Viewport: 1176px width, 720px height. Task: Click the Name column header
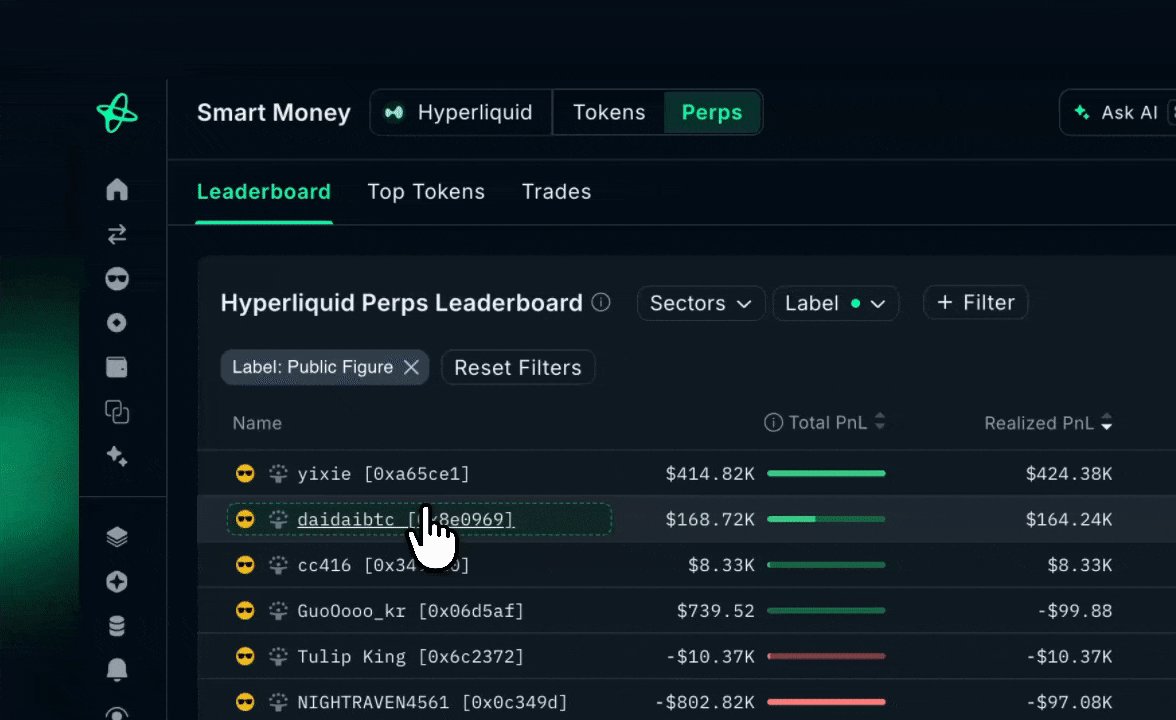(x=257, y=423)
